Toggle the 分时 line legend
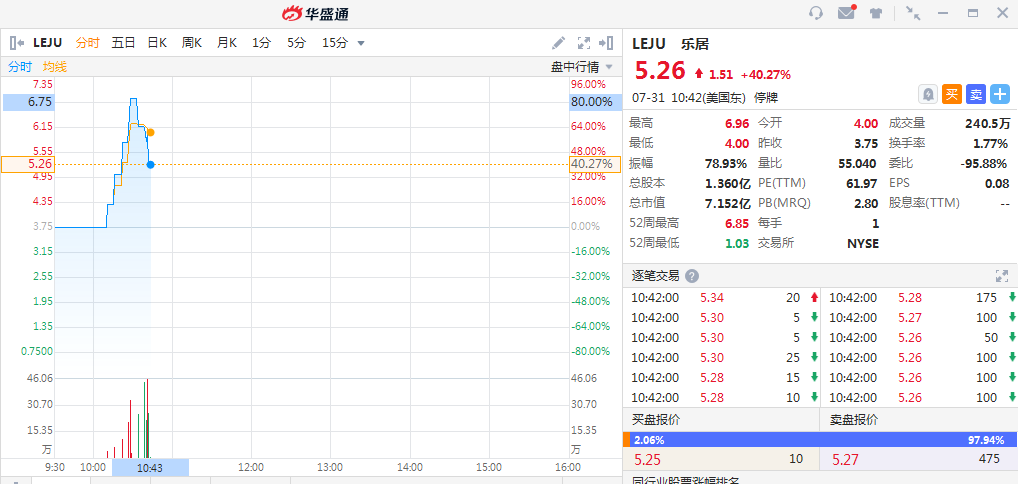The height and width of the screenshot is (484, 1018). [x=19, y=66]
